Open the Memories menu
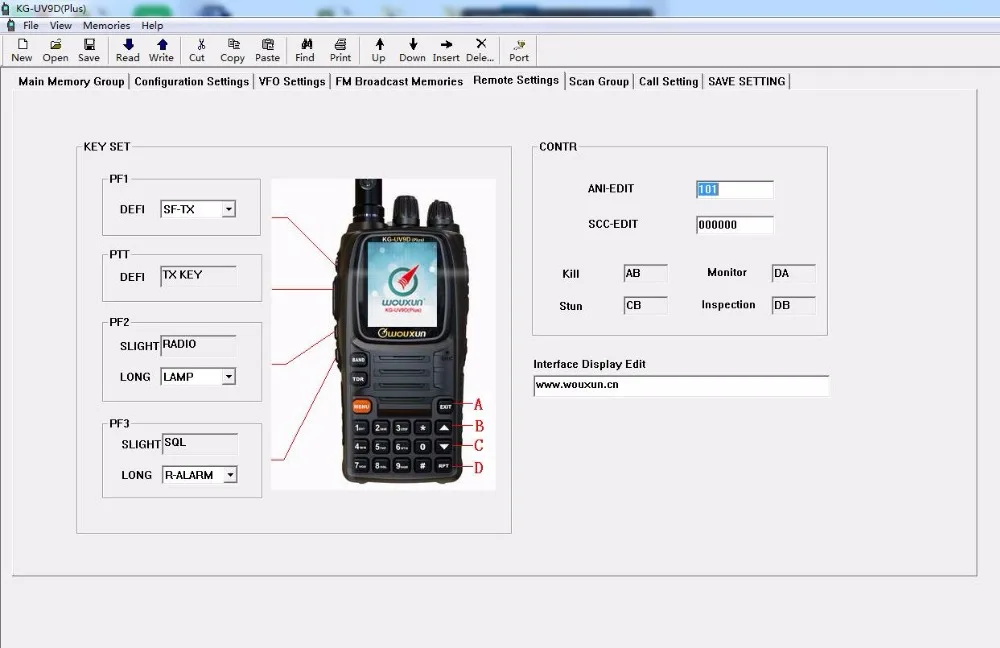The width and height of the screenshot is (1000, 648). coord(106,25)
